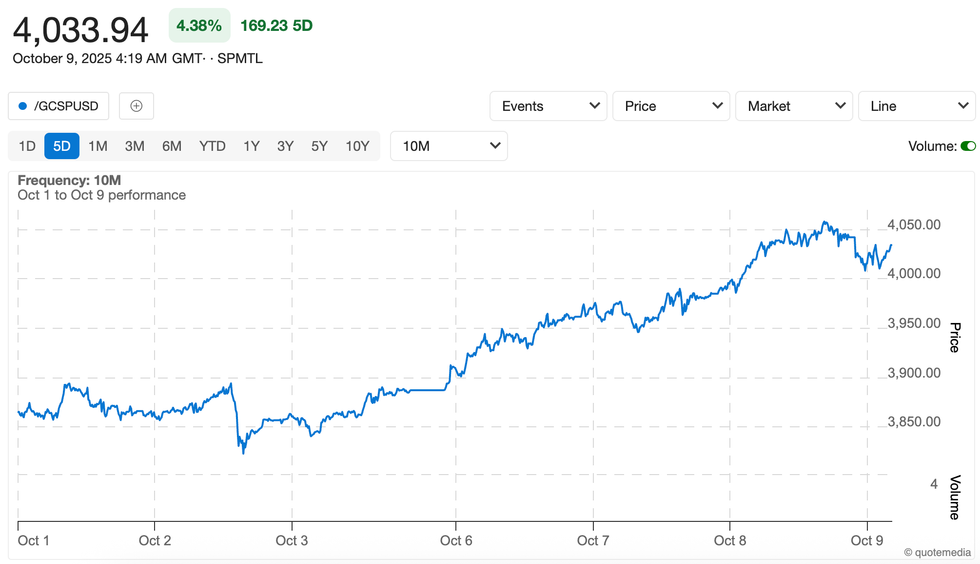Open the Events dropdown

(x=548, y=106)
